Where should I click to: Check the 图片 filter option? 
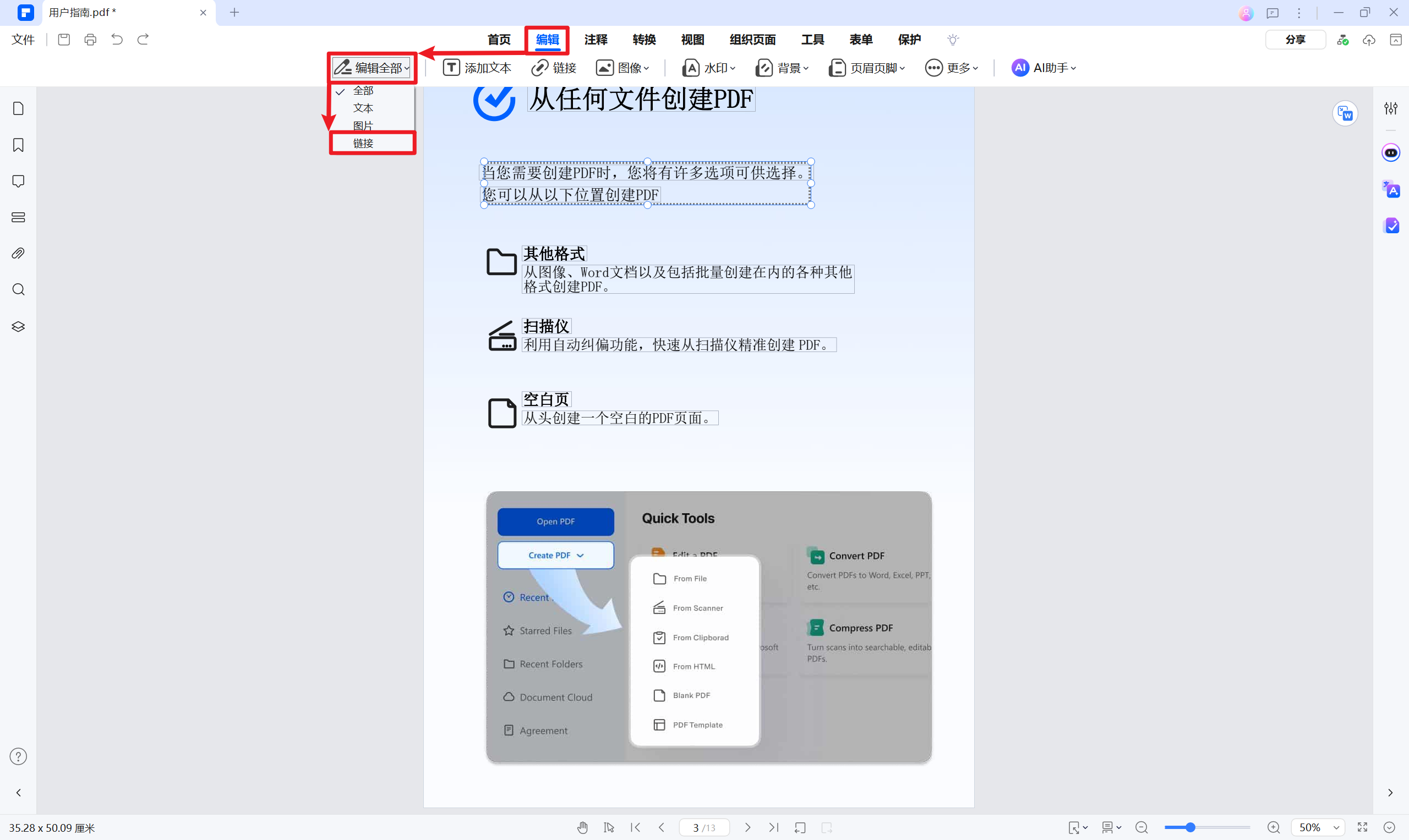tap(364, 125)
